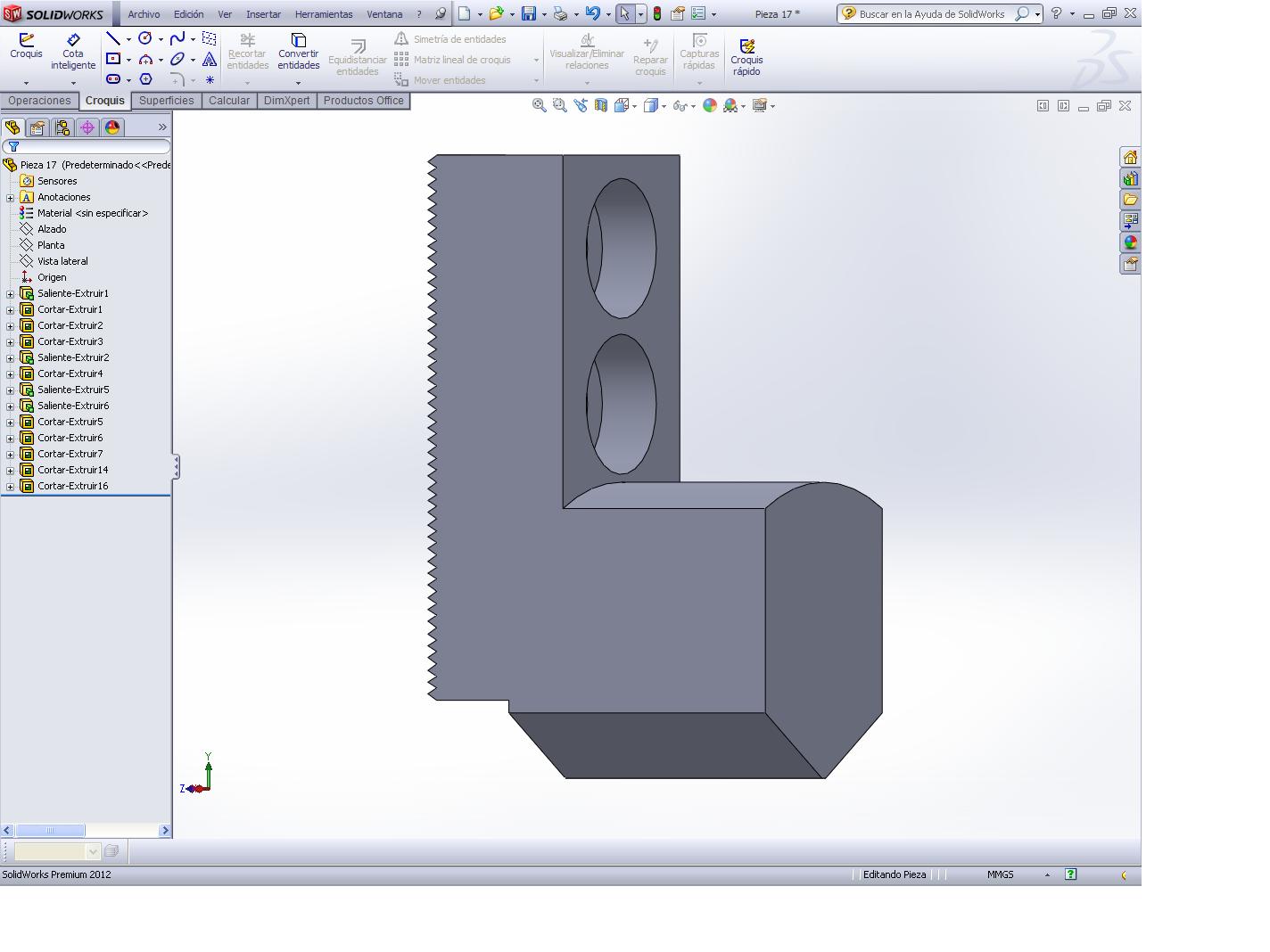The height and width of the screenshot is (952, 1270).
Task: Open the Herramientas menu
Action: [324, 14]
